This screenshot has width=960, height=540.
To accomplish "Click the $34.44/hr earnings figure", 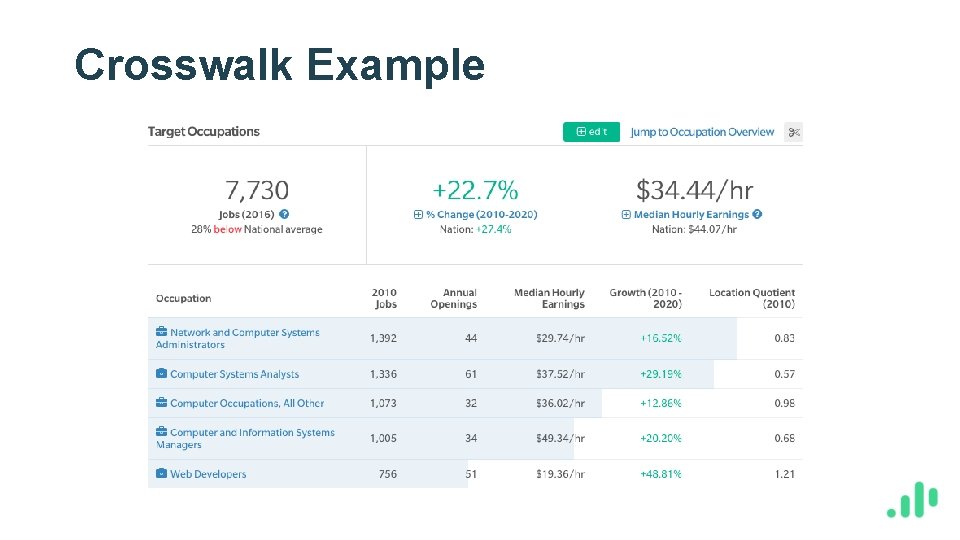I will coord(694,190).
